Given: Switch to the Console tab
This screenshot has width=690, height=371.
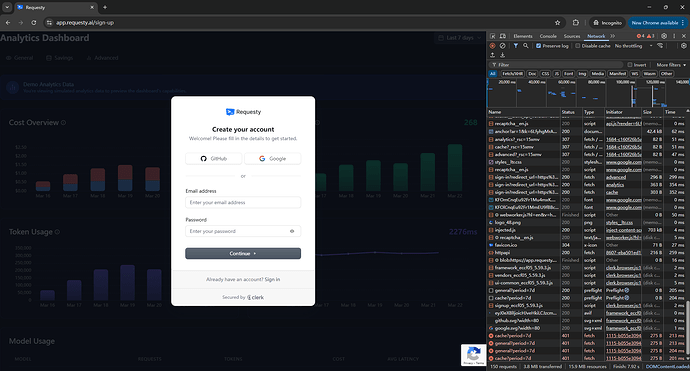Looking at the screenshot, I should point(548,36).
